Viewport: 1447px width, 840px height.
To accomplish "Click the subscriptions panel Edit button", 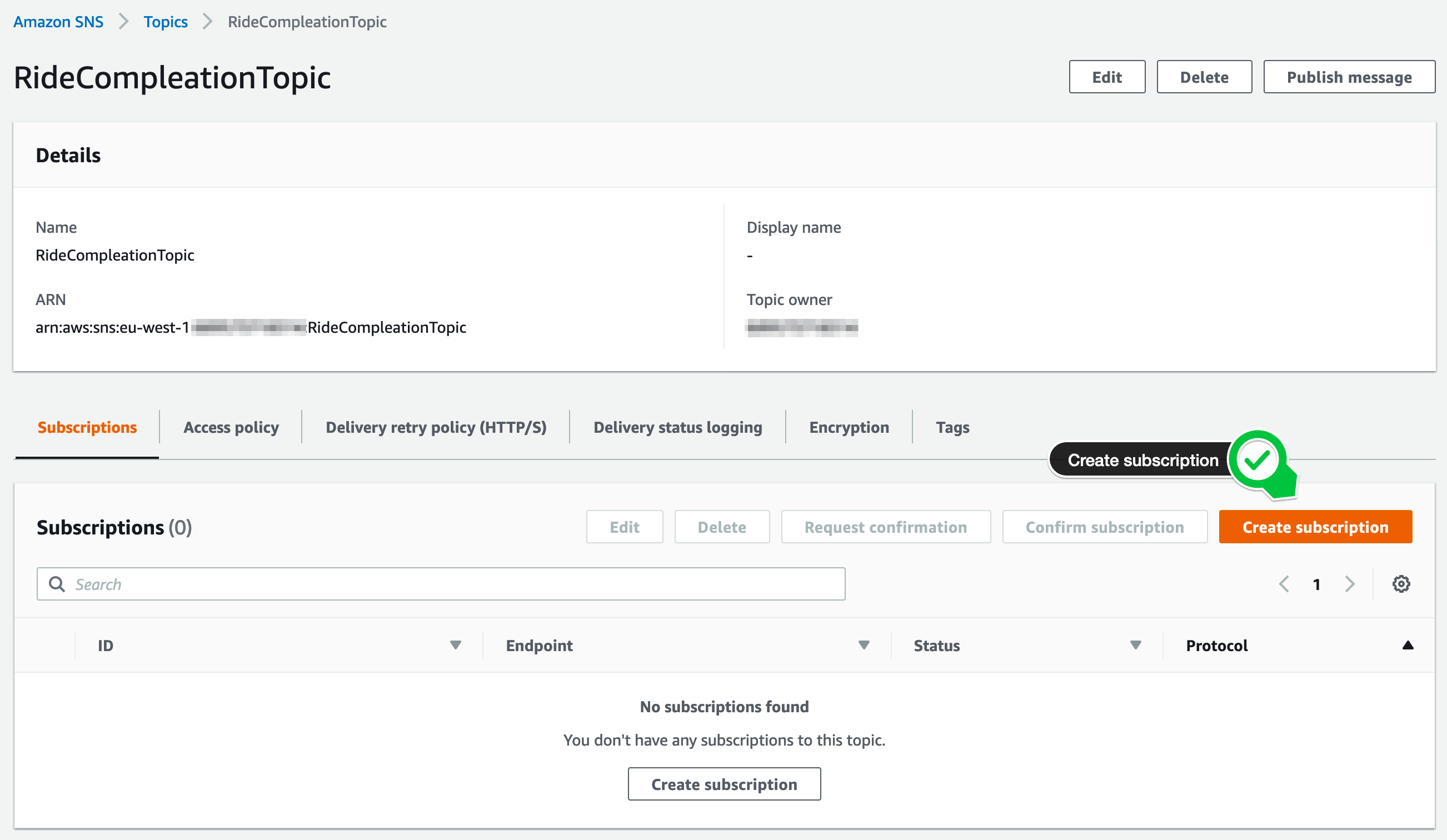I will coord(624,527).
